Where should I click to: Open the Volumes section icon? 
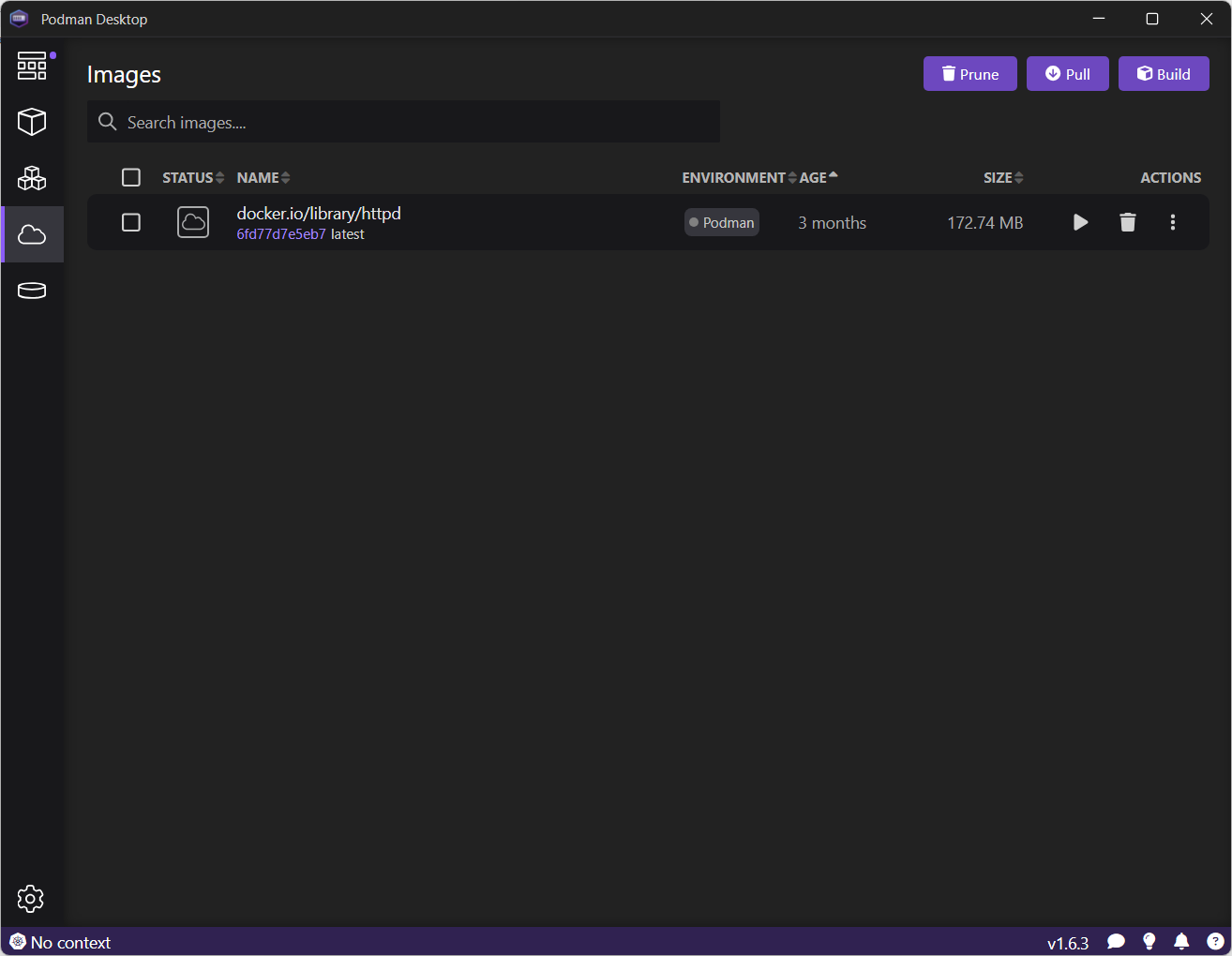point(32,291)
